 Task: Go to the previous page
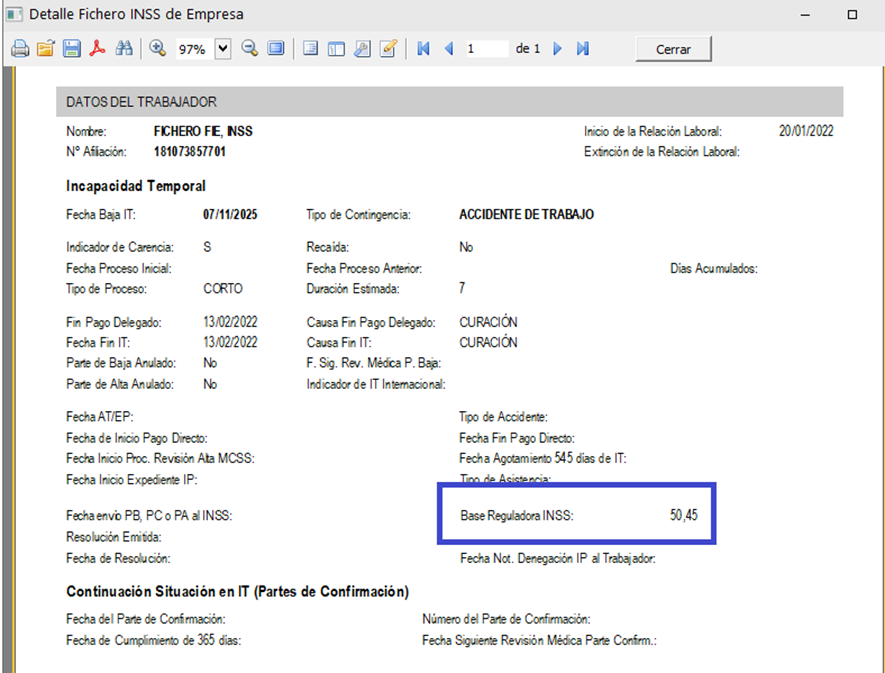448,49
